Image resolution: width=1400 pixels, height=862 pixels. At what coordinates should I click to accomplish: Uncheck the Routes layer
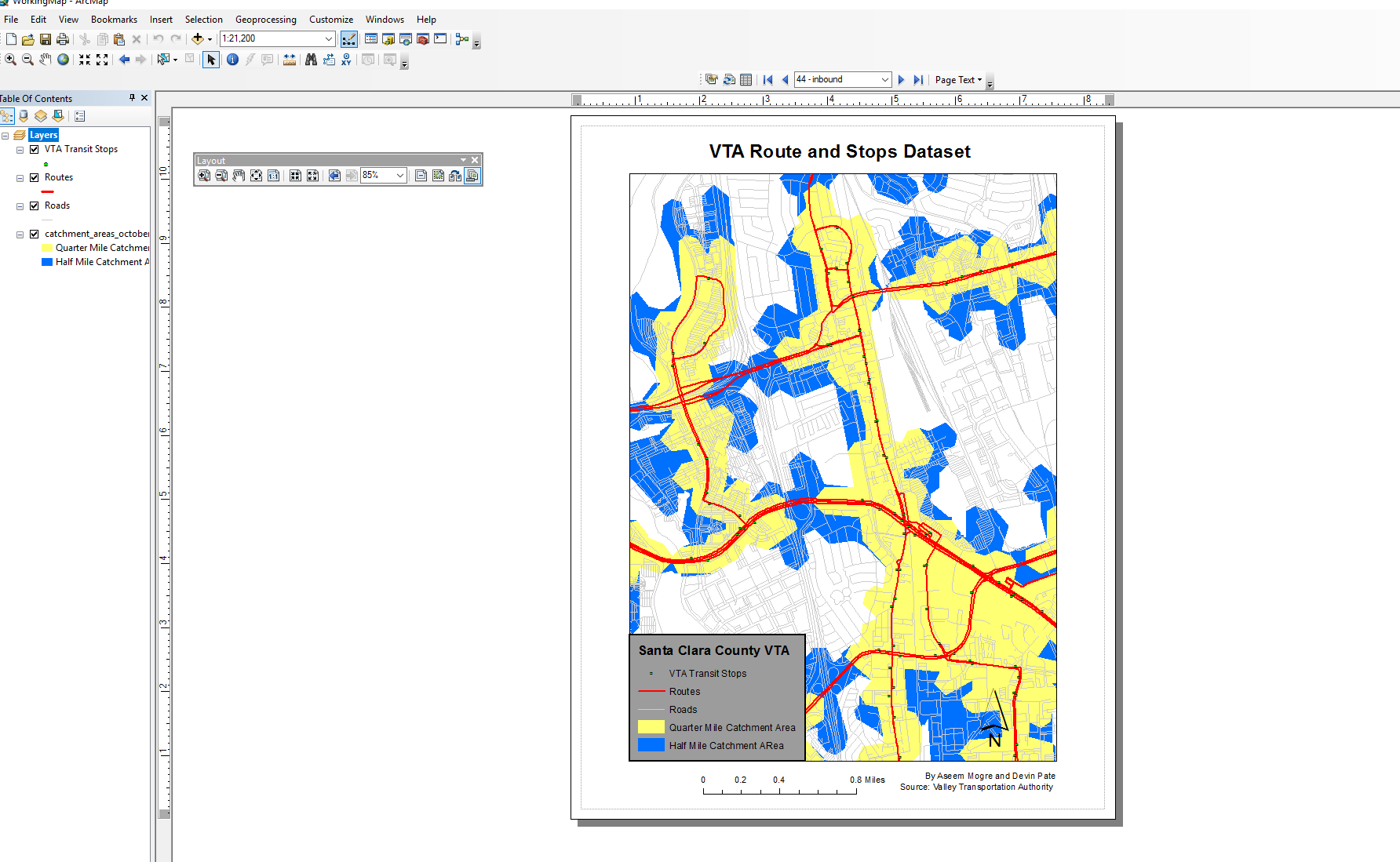click(x=35, y=177)
